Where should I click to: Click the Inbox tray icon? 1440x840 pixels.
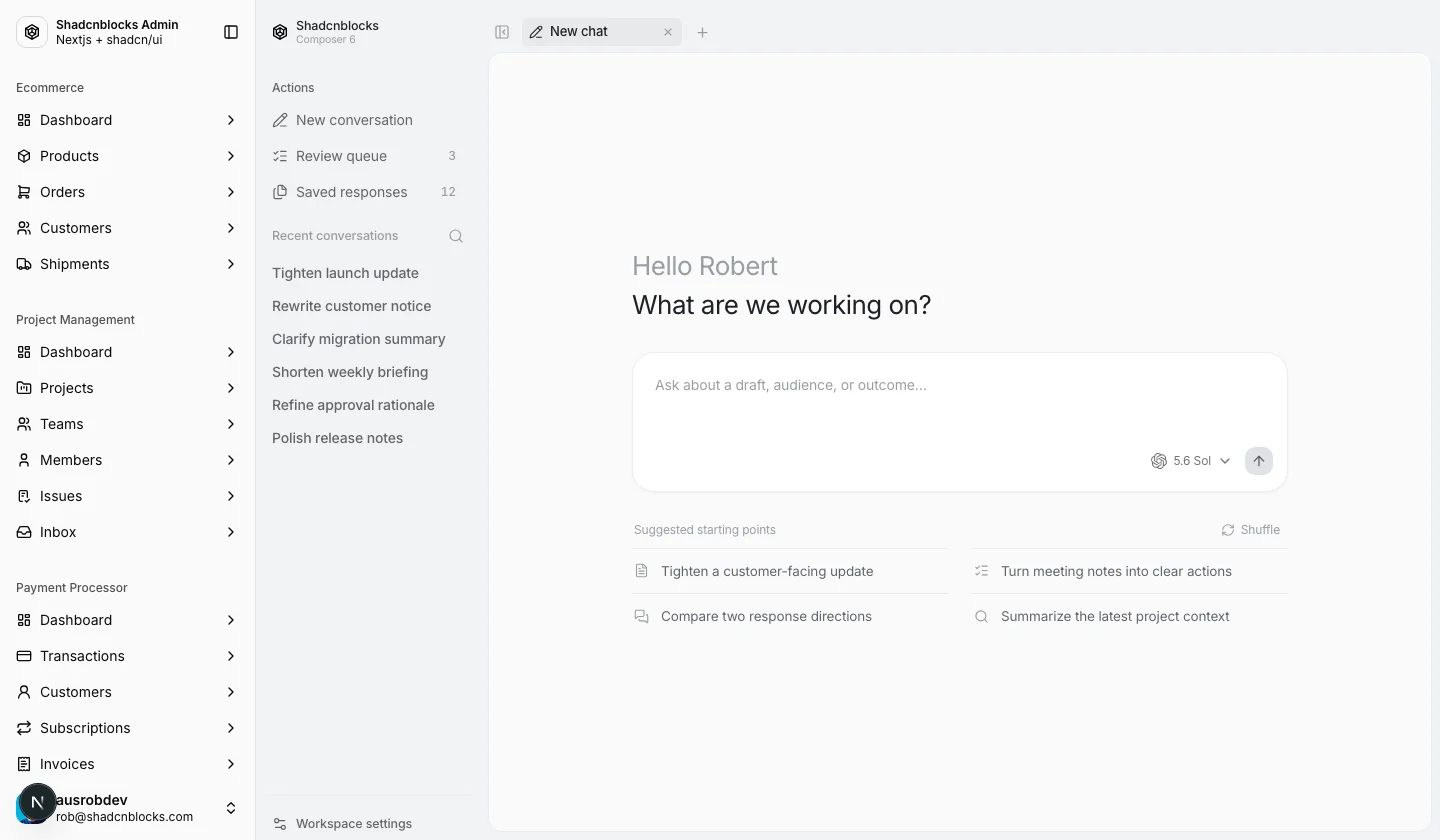tap(24, 532)
